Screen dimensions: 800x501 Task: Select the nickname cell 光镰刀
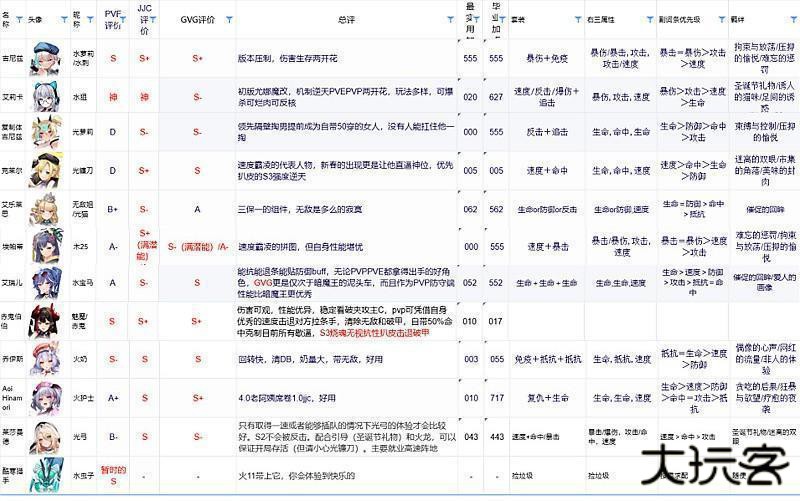82,170
